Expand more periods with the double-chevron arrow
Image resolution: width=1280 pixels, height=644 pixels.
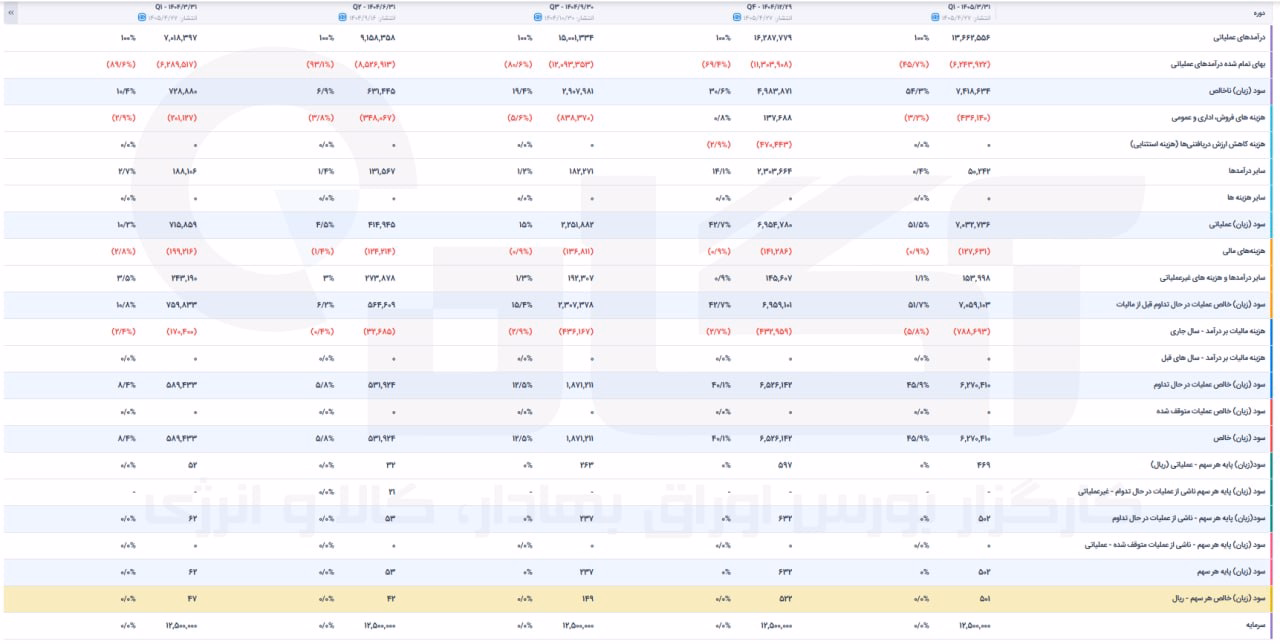[x=10, y=12]
